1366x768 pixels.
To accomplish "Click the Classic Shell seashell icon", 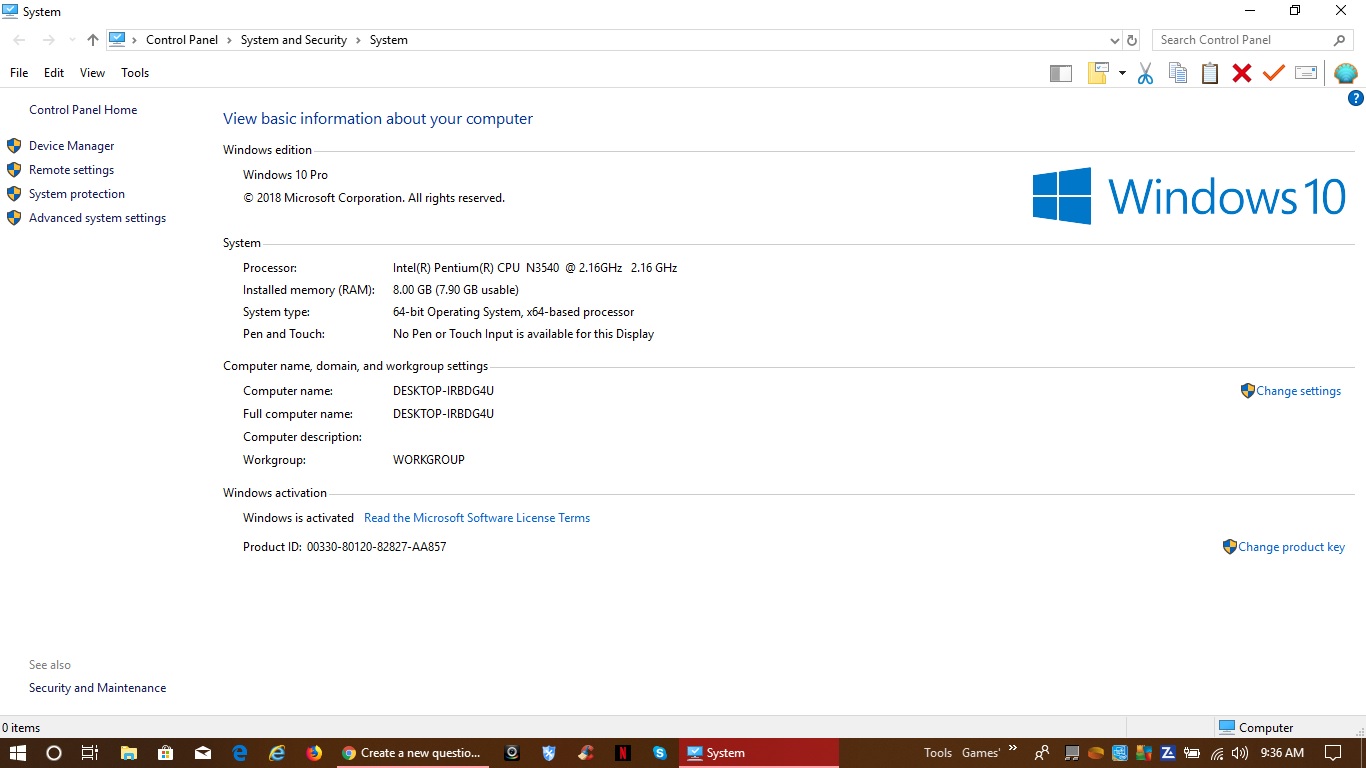I will tap(1346, 73).
